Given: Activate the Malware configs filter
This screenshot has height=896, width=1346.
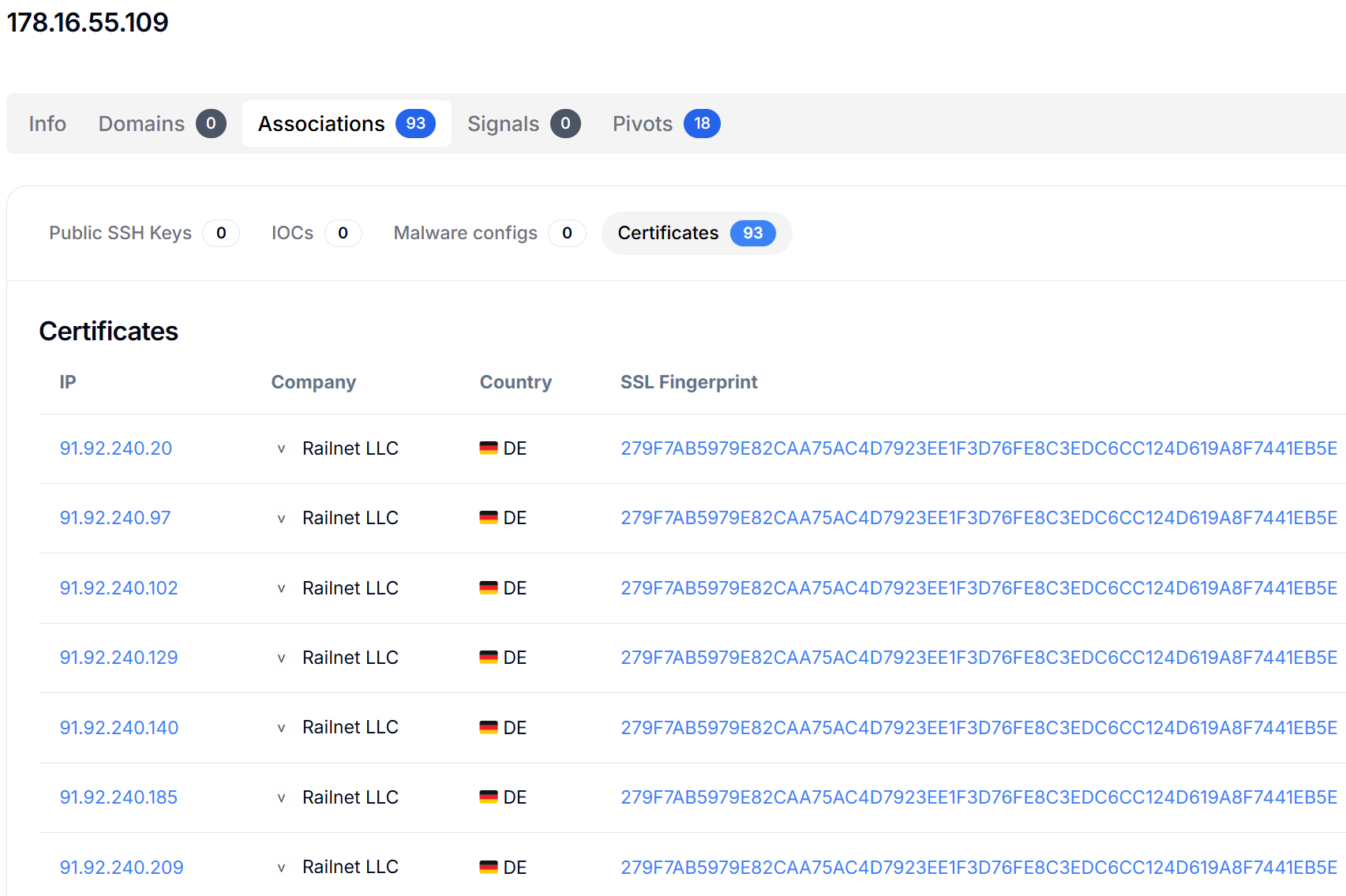Looking at the screenshot, I should coord(465,233).
